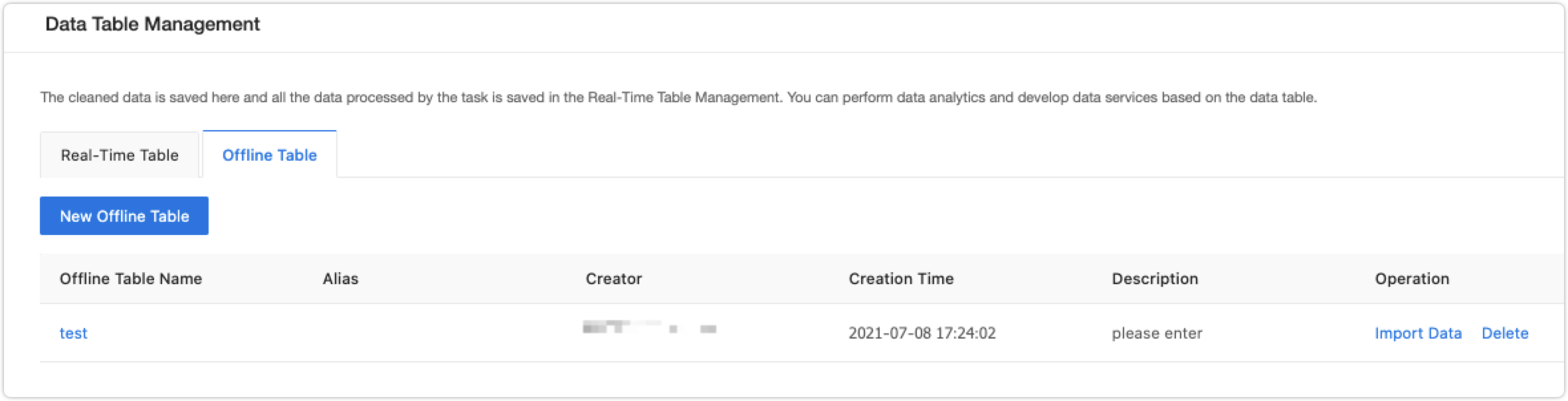Click the New Offline Table button

124,216
